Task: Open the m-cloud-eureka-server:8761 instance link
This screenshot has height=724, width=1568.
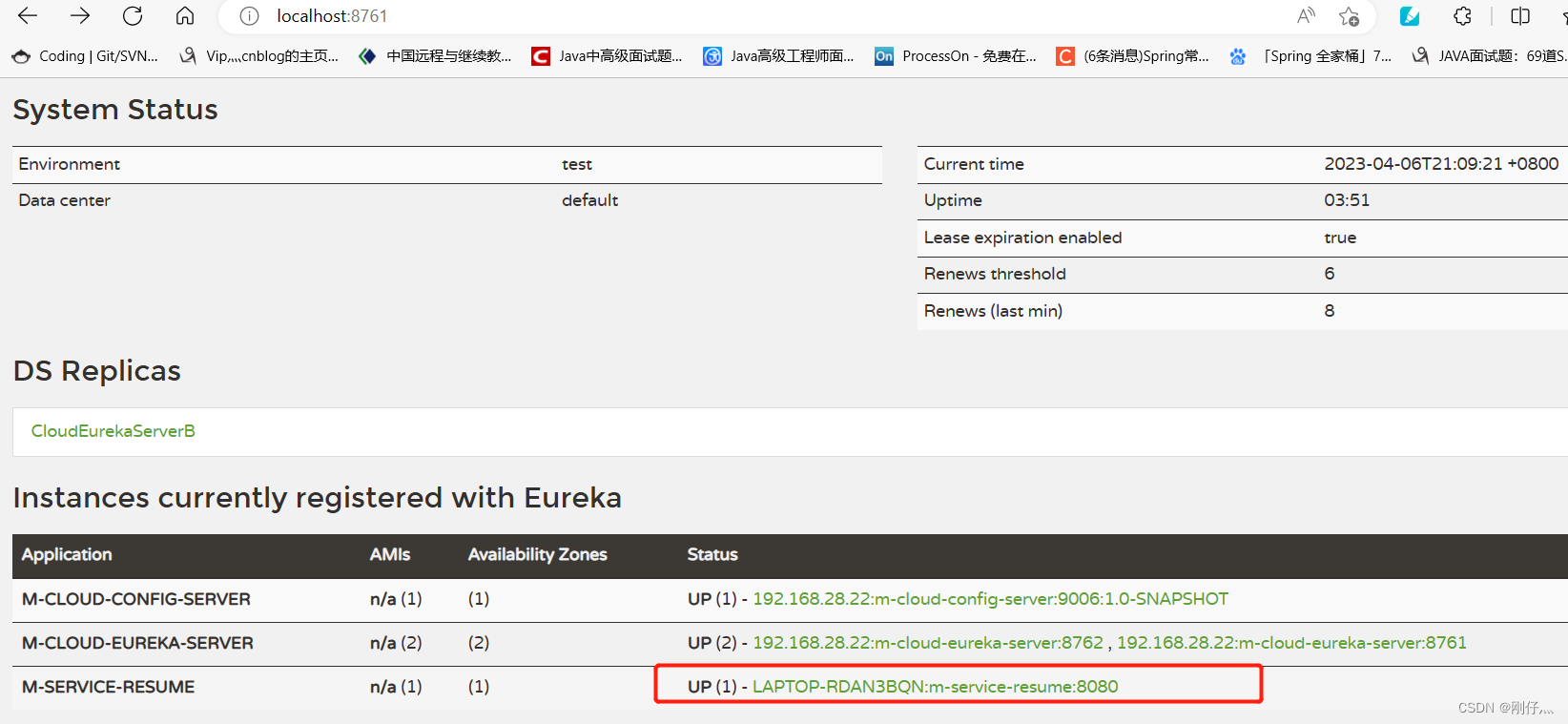Action: [x=1292, y=643]
